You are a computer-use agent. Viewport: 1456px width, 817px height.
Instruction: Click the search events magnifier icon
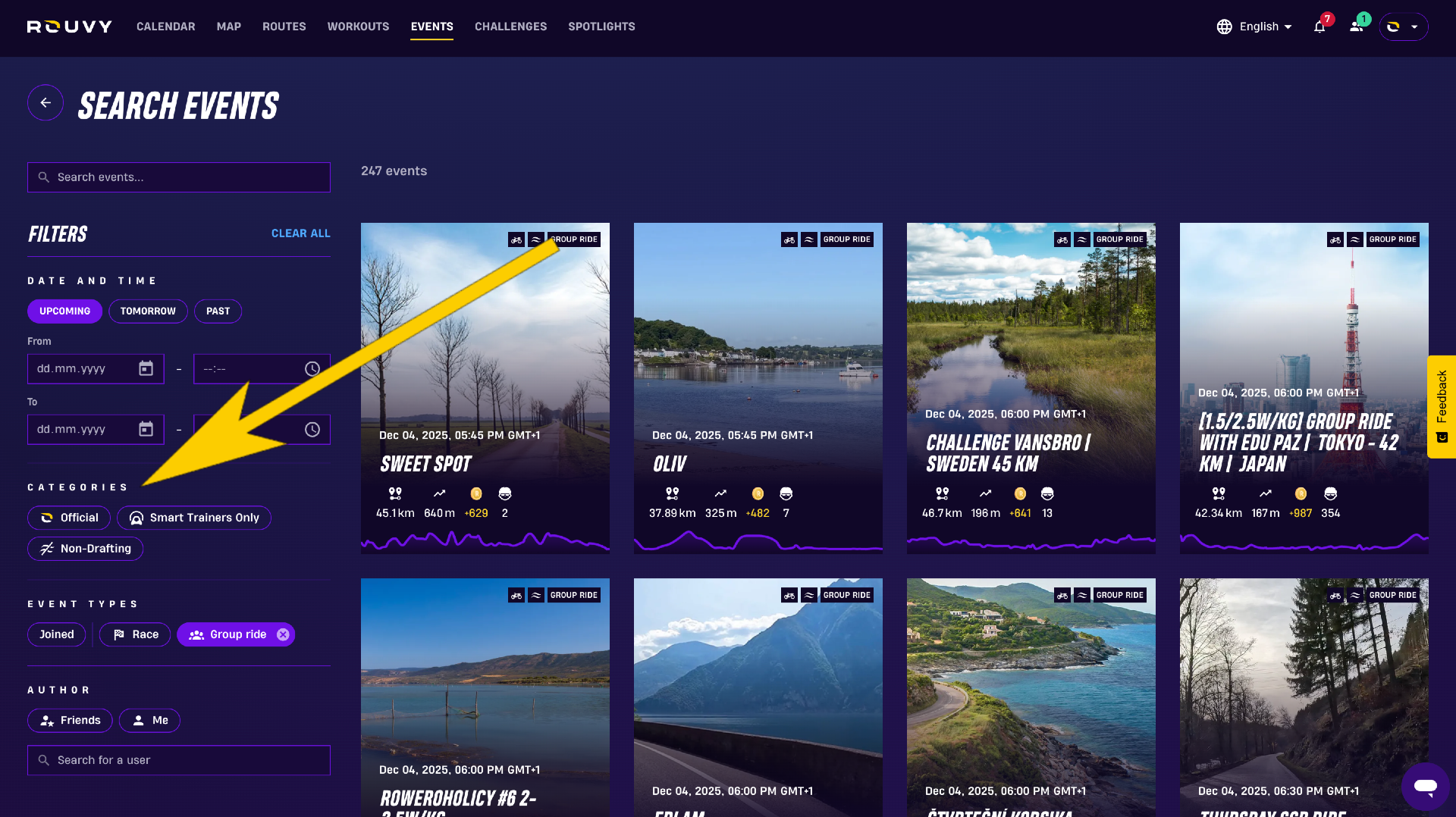[x=44, y=177]
